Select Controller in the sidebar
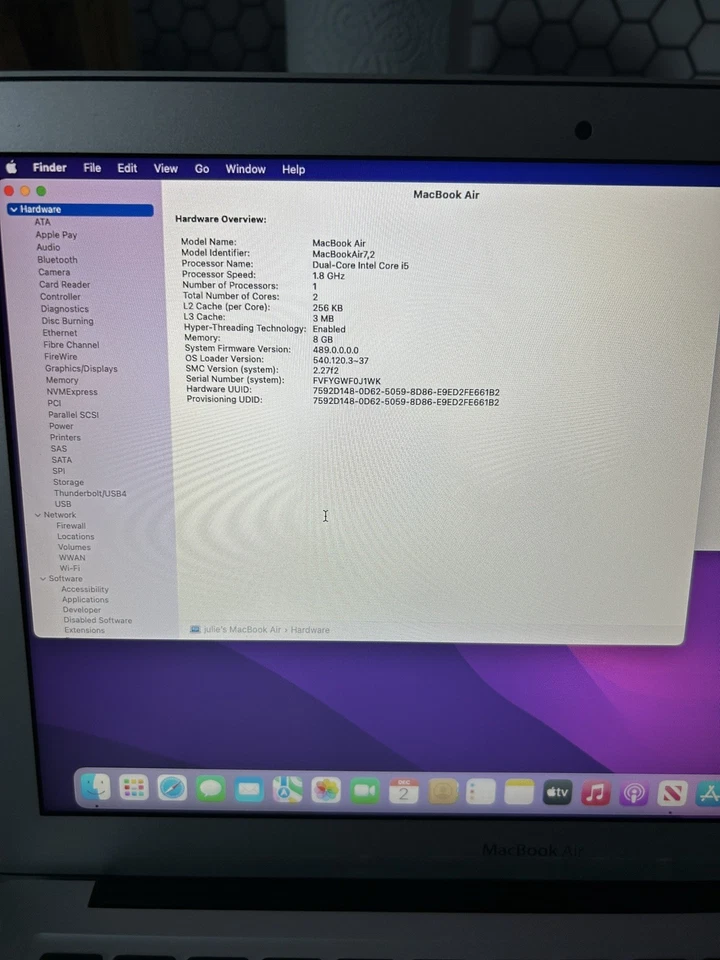 tap(60, 296)
